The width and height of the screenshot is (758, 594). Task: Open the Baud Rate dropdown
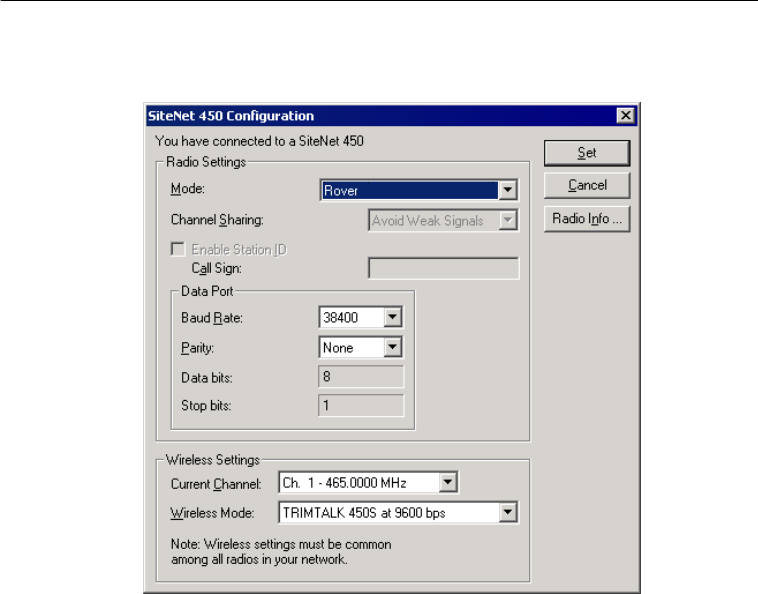393,318
